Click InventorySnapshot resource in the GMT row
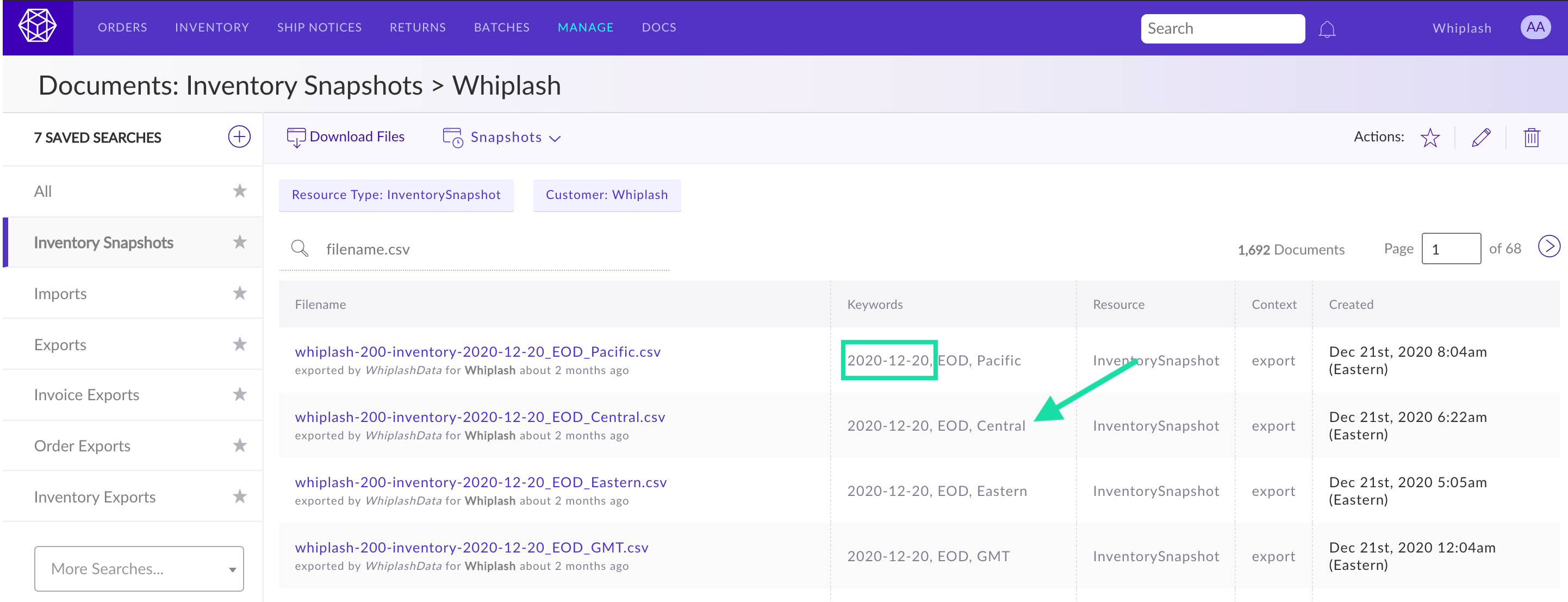 coord(1155,556)
